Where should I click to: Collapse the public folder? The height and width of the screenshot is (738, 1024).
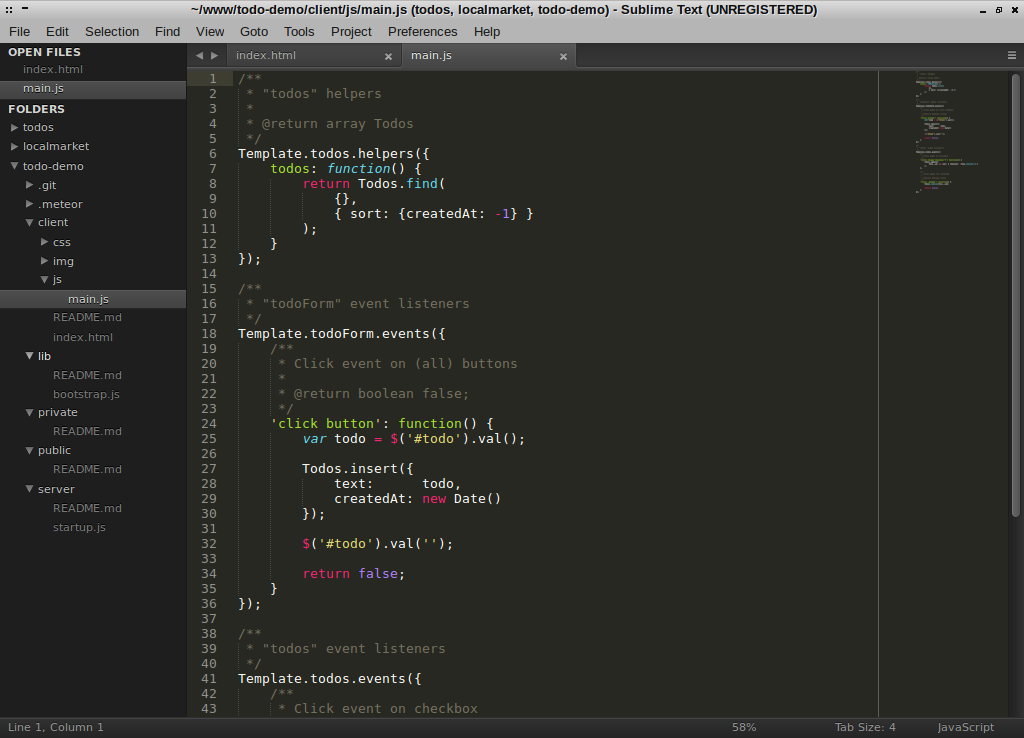(29, 450)
